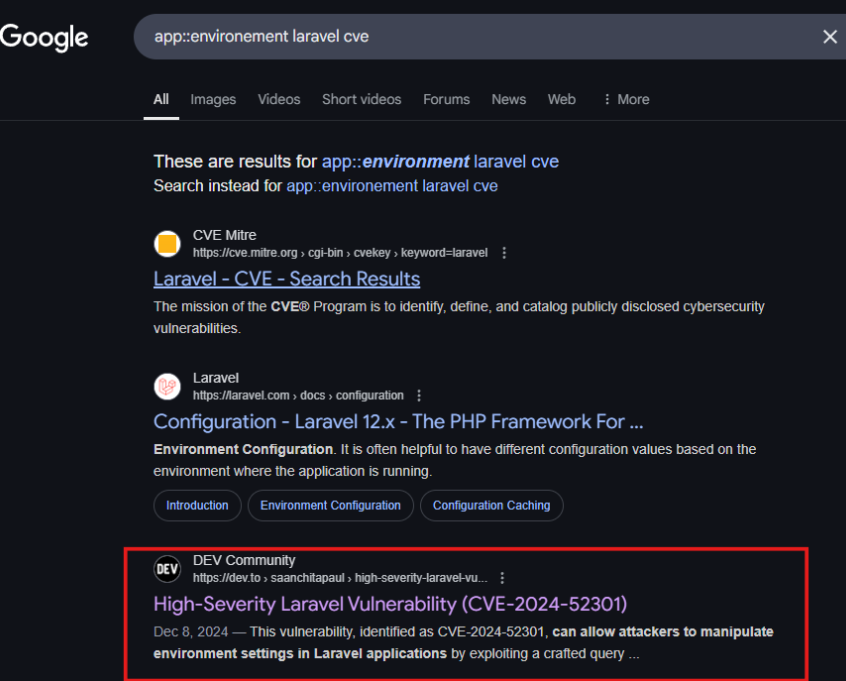Go to the News tab
This screenshot has width=846, height=681.
[x=508, y=99]
